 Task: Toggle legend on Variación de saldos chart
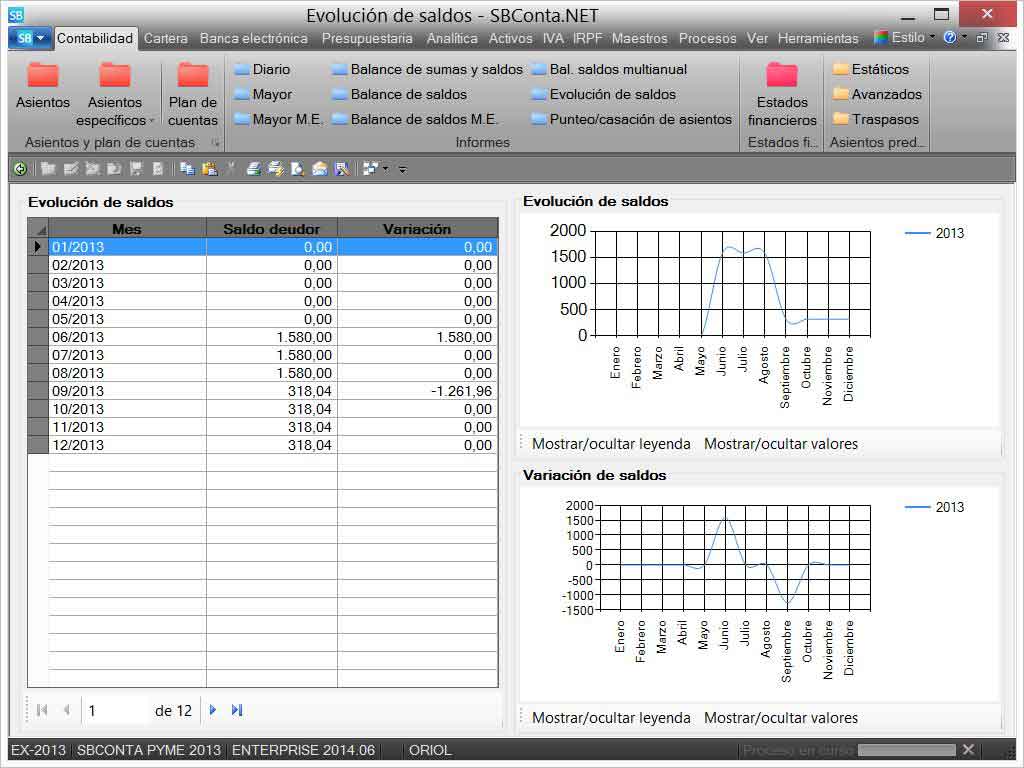pyautogui.click(x=611, y=718)
